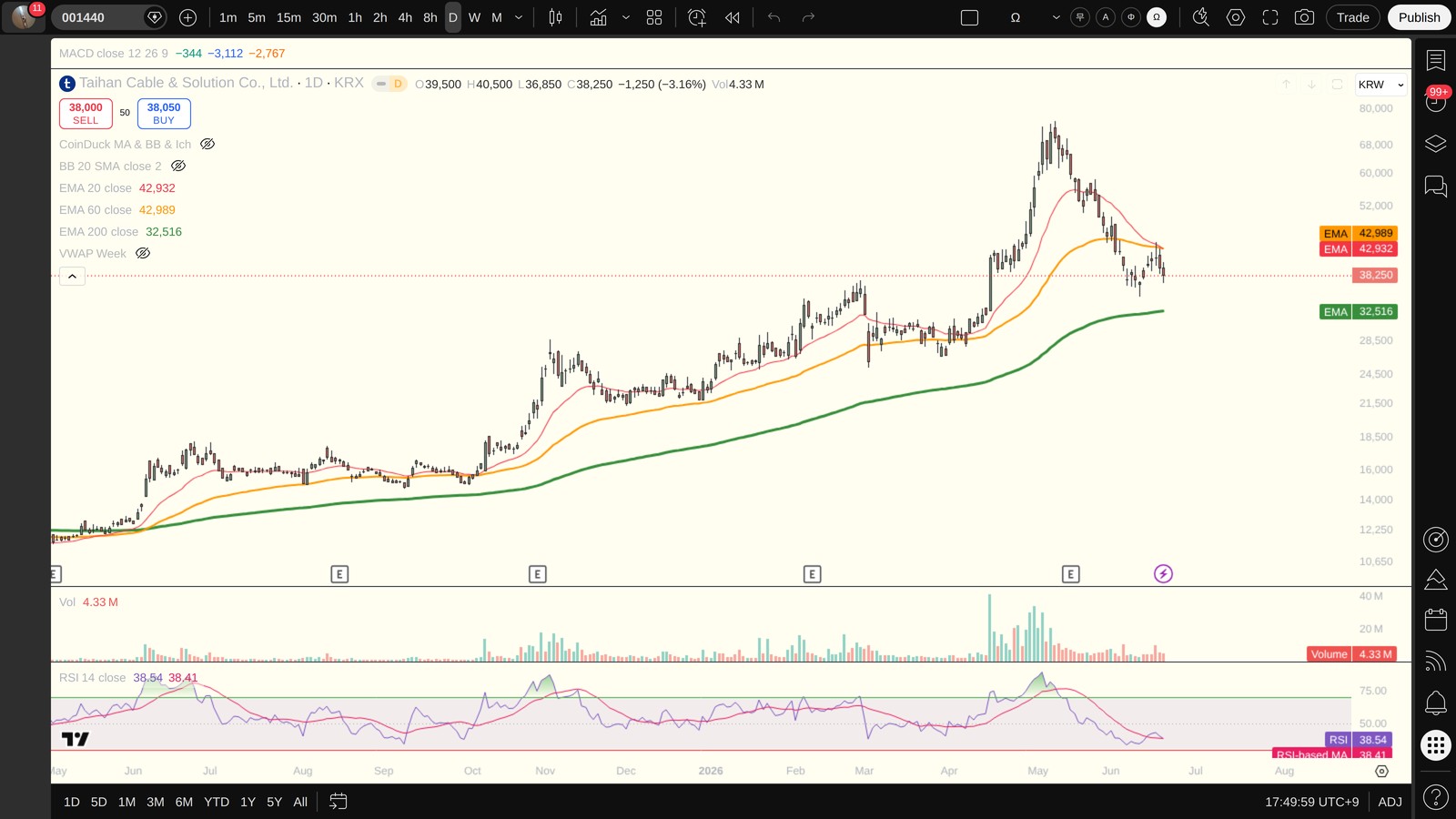Click the purple lightning event marker
The width and height of the screenshot is (1456, 819).
pos(1163,573)
